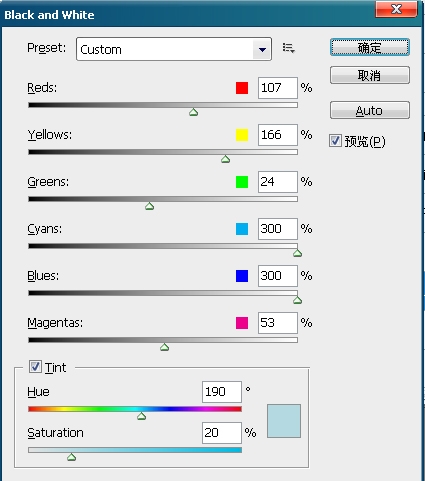Screen dimensions: 425x481
Task: Click the Reds color swatch
Action: [242, 88]
